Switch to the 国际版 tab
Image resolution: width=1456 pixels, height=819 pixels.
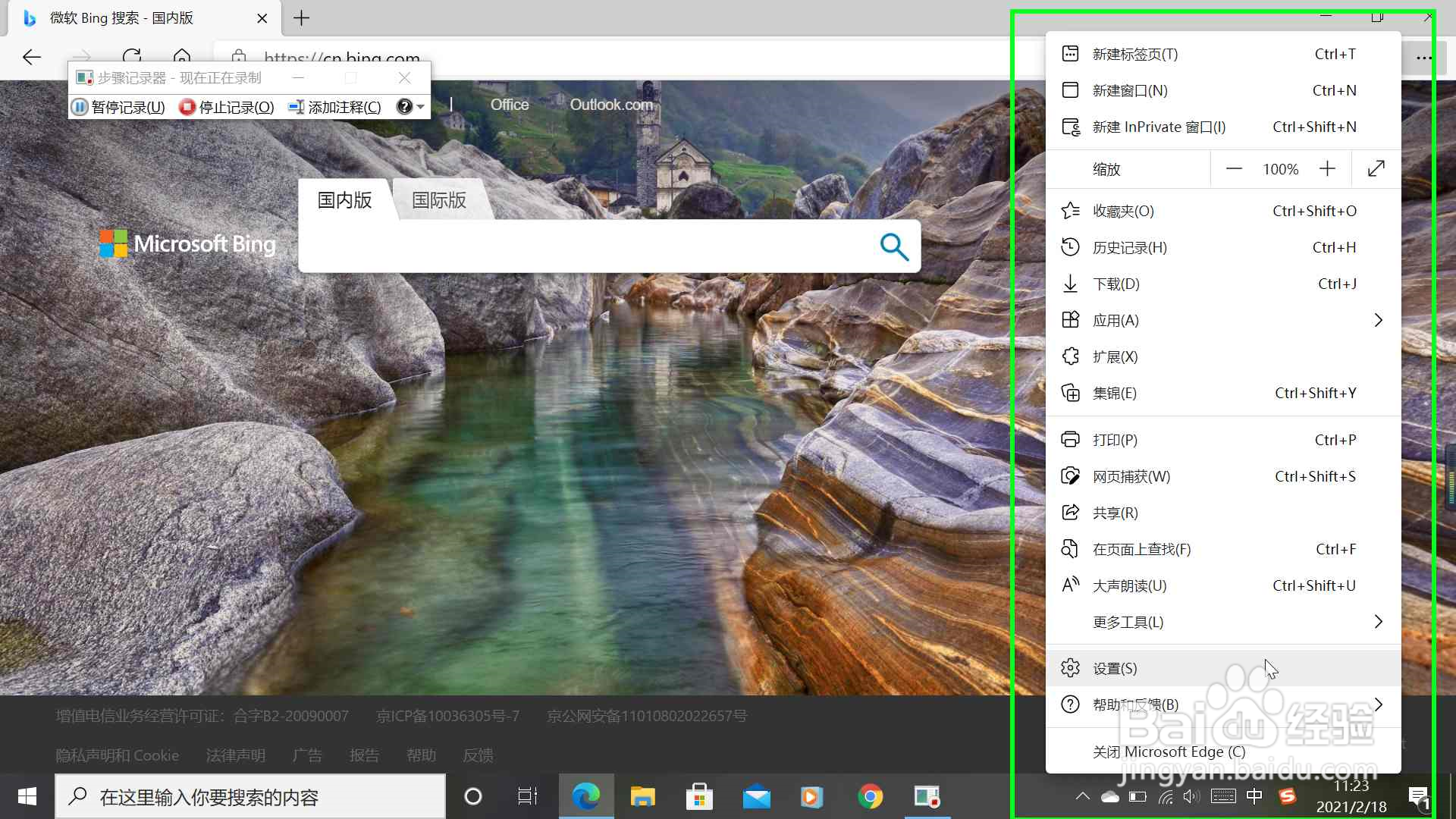point(438,200)
